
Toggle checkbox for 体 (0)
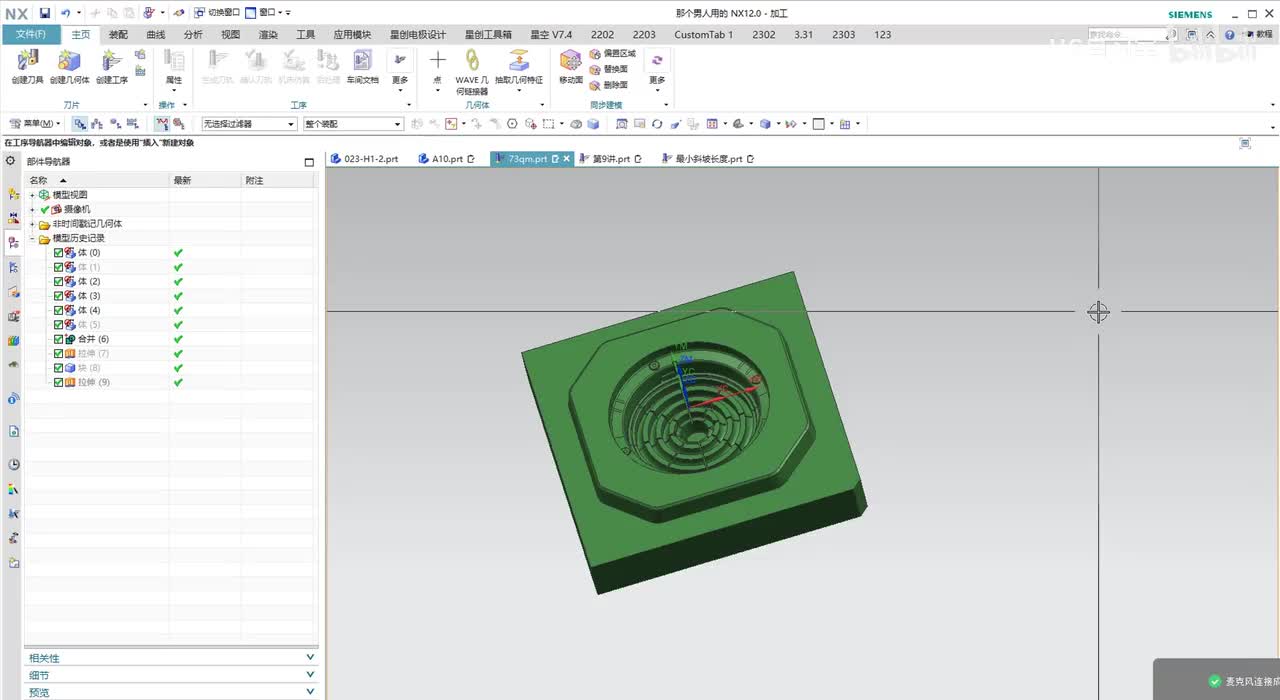point(59,253)
